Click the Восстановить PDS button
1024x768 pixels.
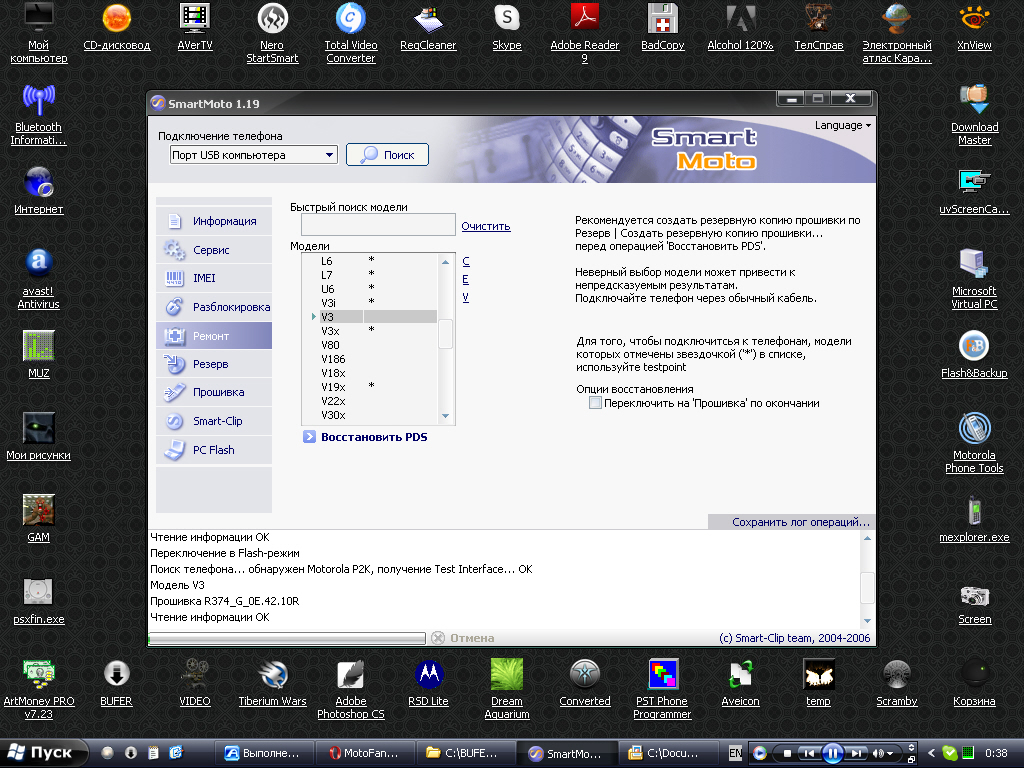click(x=366, y=437)
